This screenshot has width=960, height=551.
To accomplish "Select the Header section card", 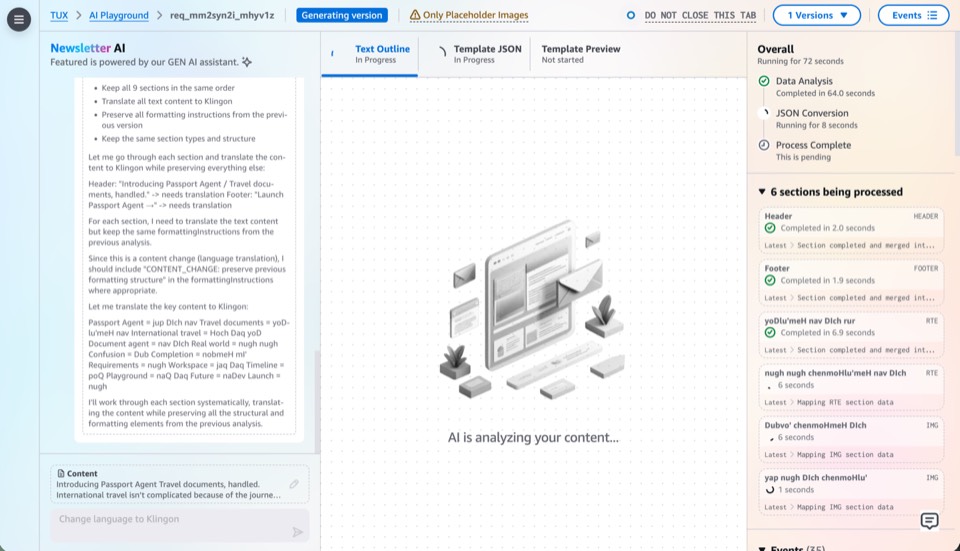I will click(851, 231).
